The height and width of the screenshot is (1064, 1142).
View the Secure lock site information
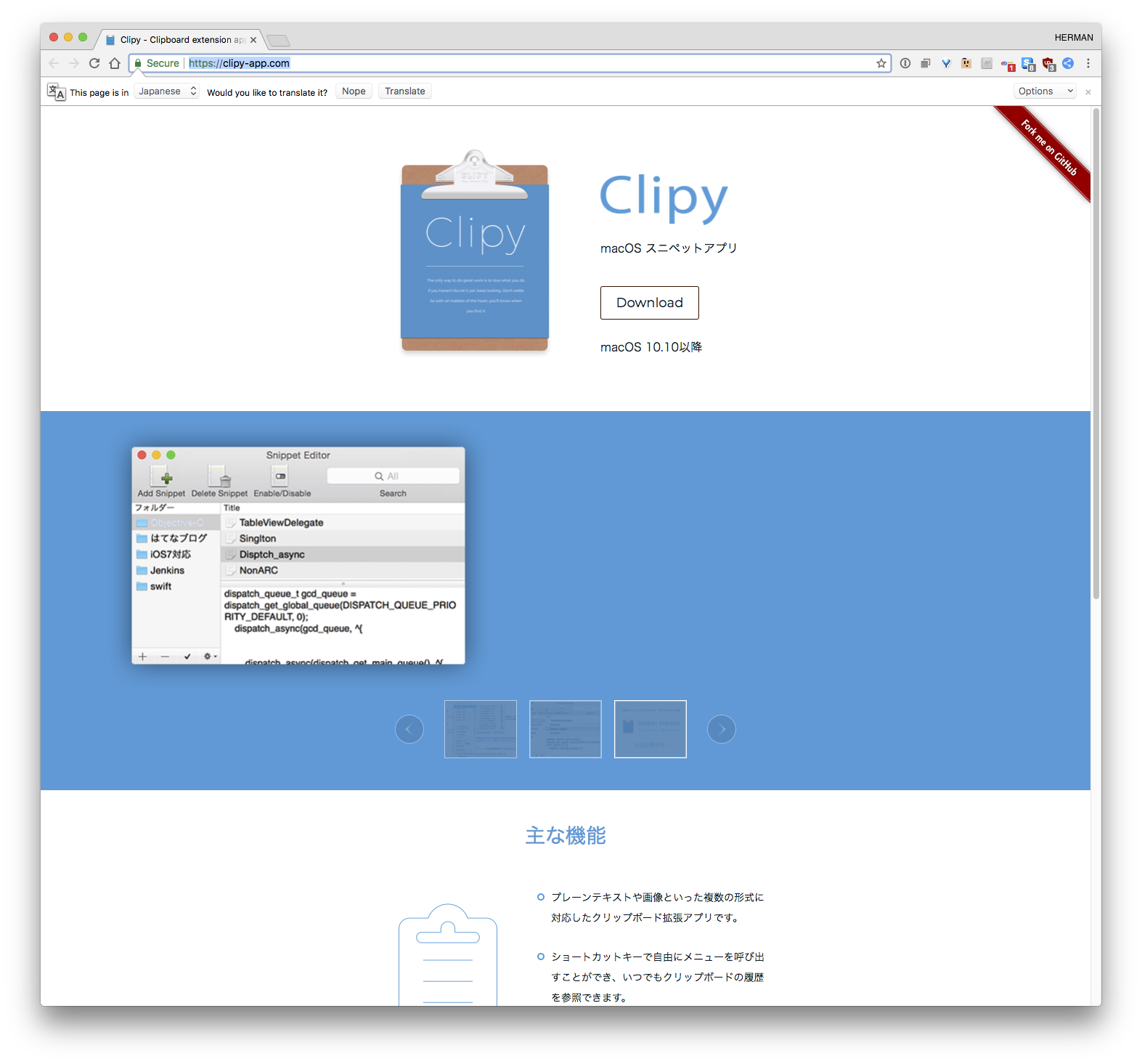pyautogui.click(x=157, y=63)
